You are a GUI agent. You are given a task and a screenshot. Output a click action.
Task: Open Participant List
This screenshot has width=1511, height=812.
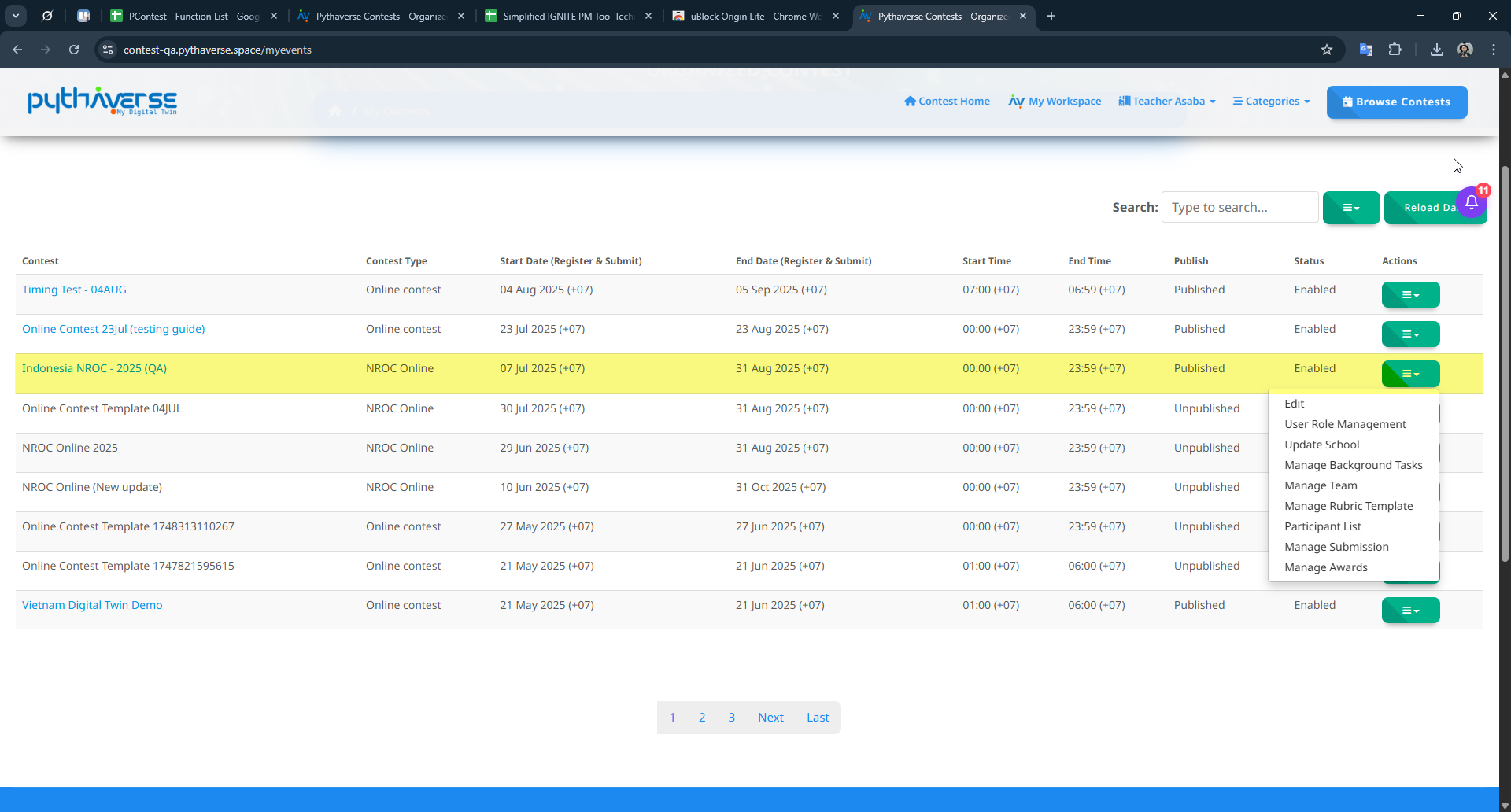click(x=1322, y=526)
